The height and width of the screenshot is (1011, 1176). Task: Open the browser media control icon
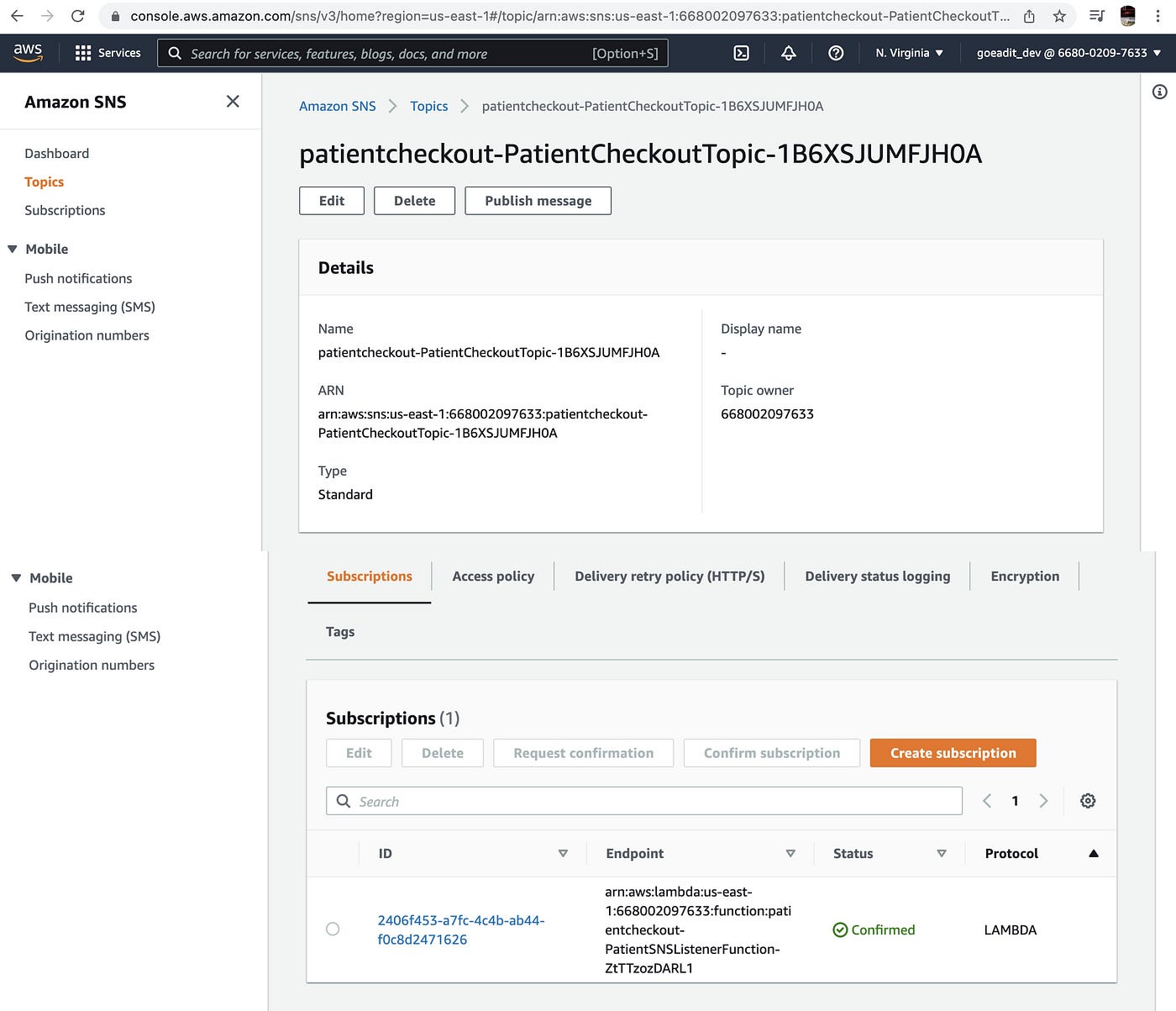[x=1096, y=16]
